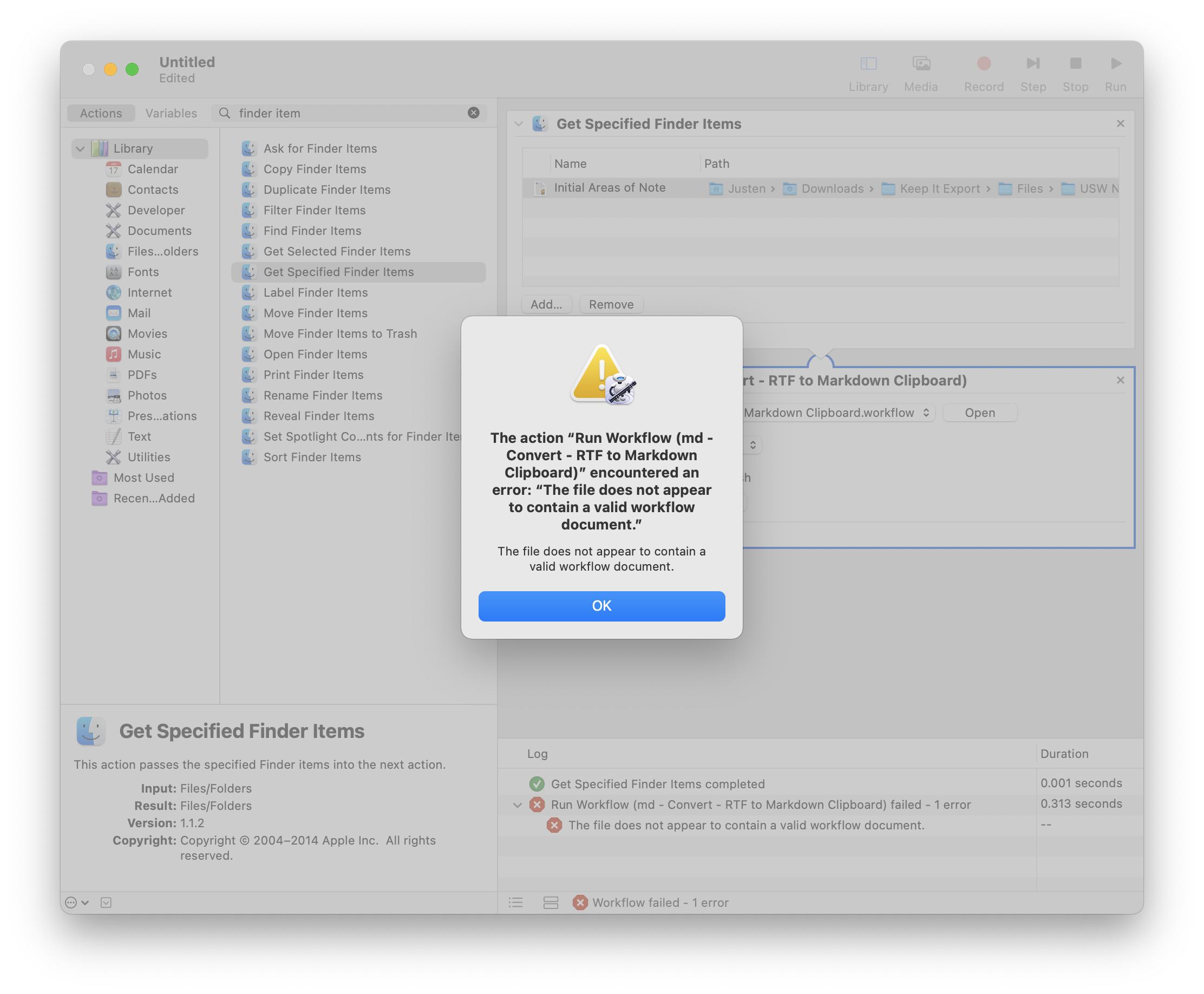Select Contacts in the Library list

point(152,189)
